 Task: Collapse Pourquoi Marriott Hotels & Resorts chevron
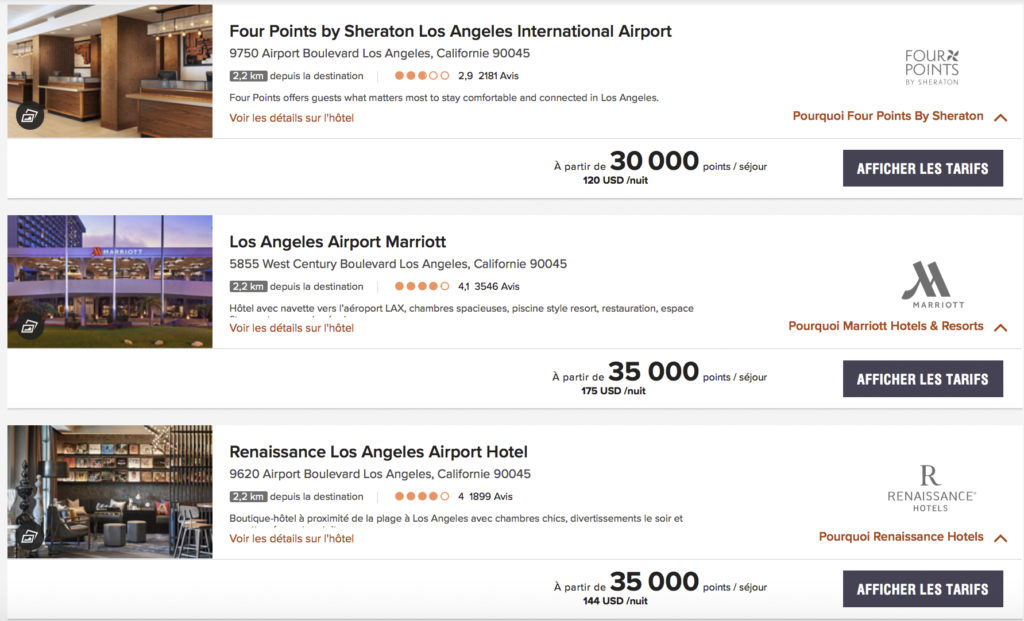point(1000,327)
